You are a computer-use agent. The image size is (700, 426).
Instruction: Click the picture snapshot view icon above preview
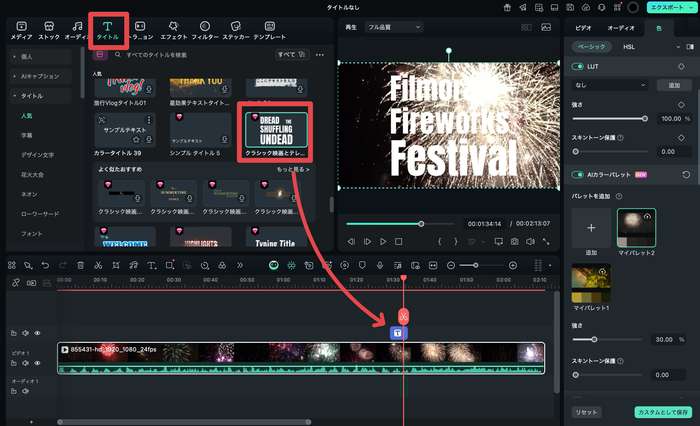pos(546,27)
